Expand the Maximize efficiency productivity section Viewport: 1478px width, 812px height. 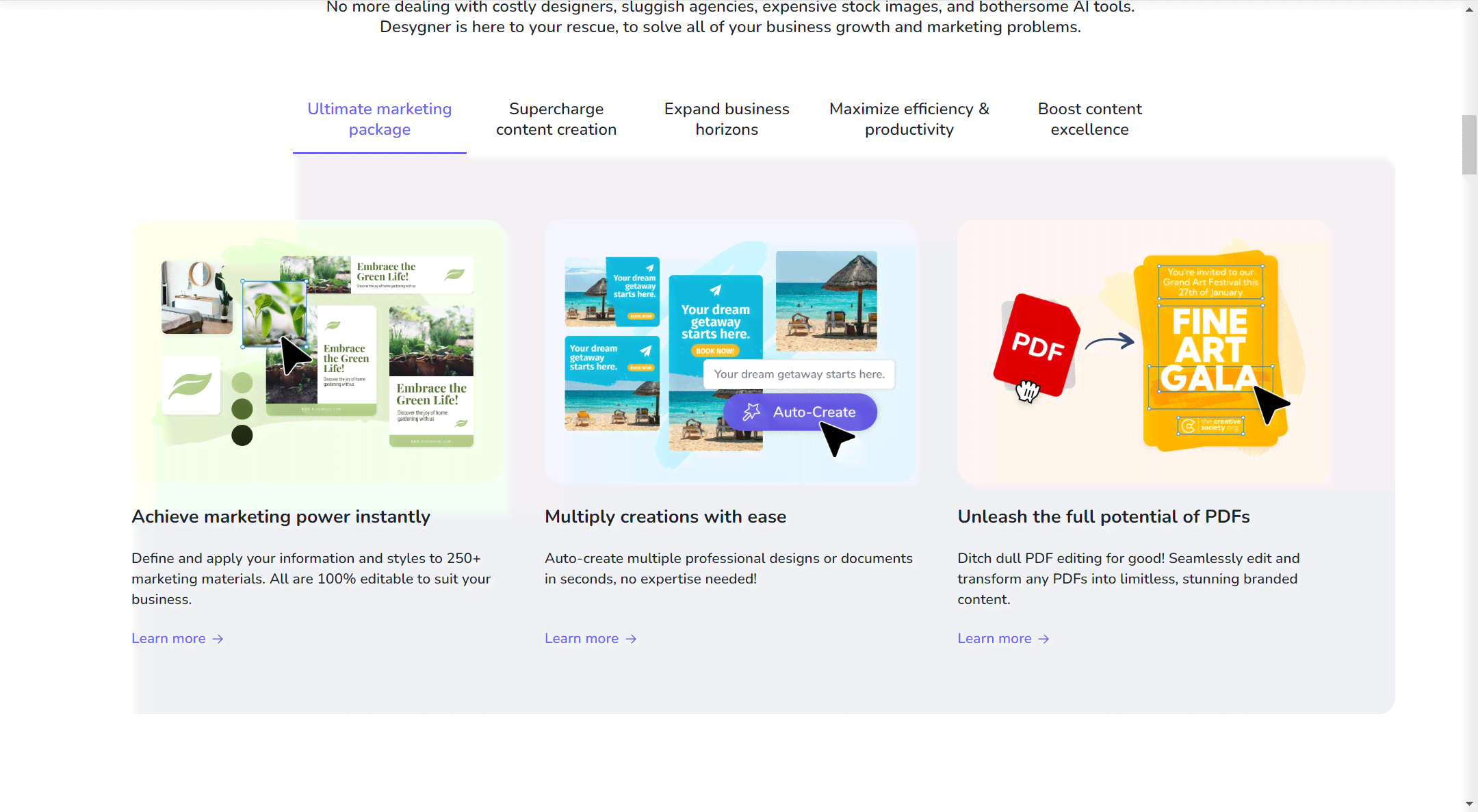(909, 119)
